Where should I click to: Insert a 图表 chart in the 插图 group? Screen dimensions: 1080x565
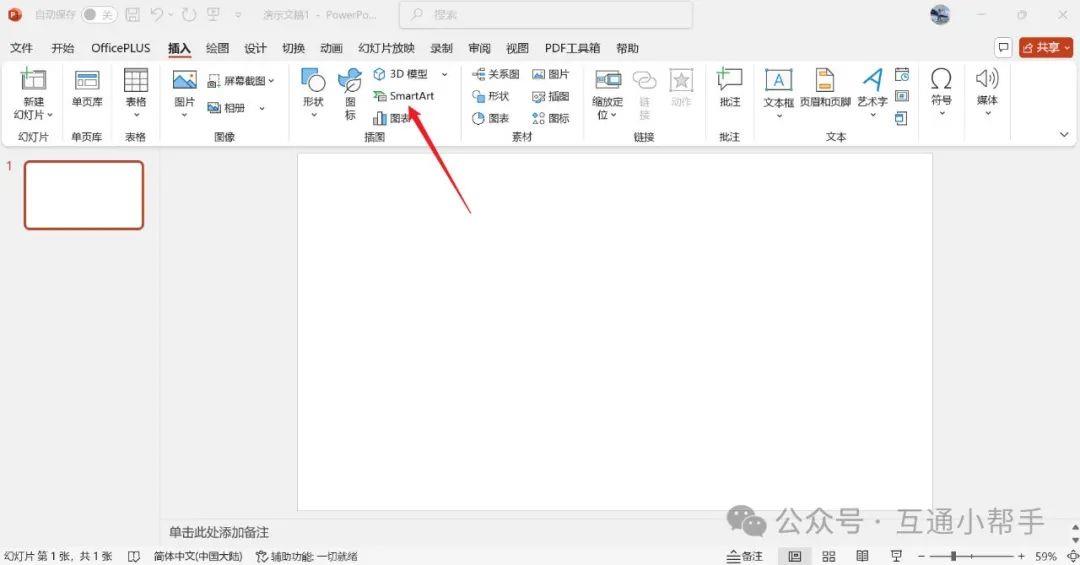pos(392,118)
